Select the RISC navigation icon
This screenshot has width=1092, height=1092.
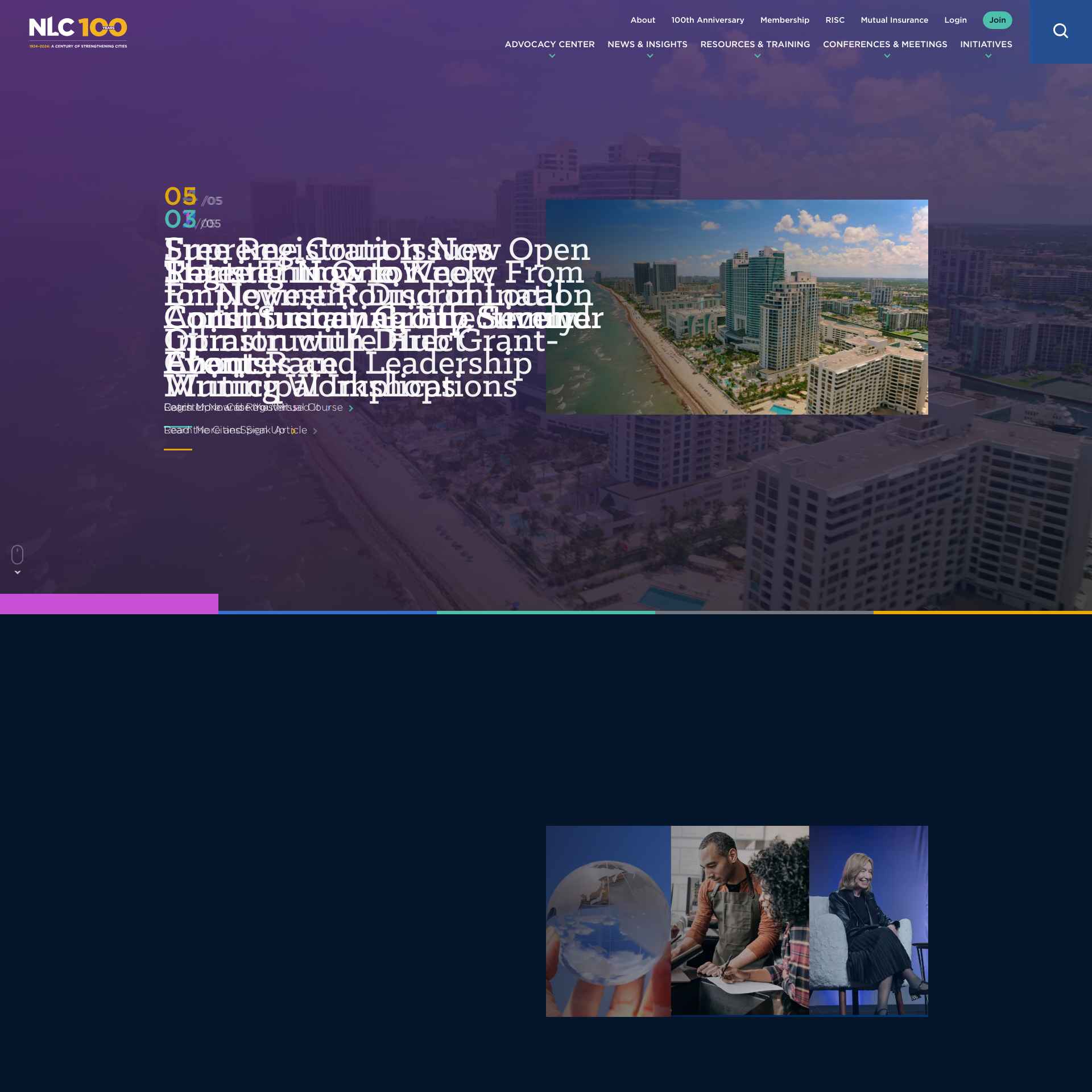pos(834,19)
